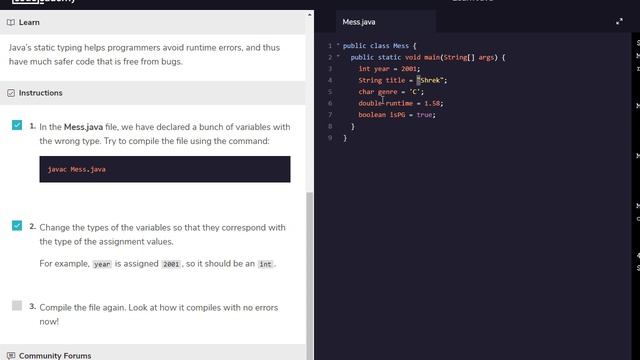Image resolution: width=640 pixels, height=360 pixels.
Task: Click the instructions panel scrollbar thumb
Action: pos(310,276)
